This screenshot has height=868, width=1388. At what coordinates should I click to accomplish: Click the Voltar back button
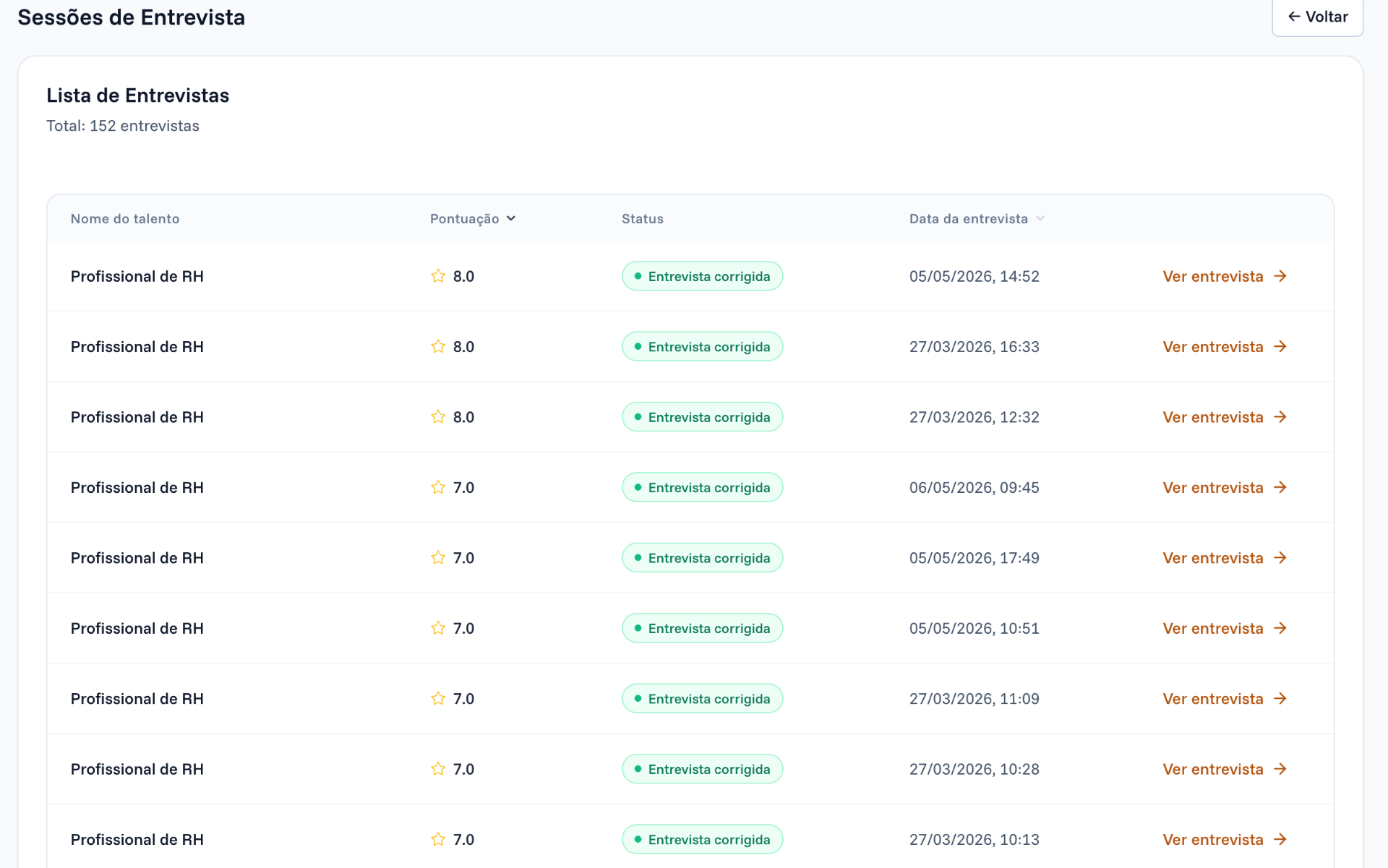[x=1317, y=17]
